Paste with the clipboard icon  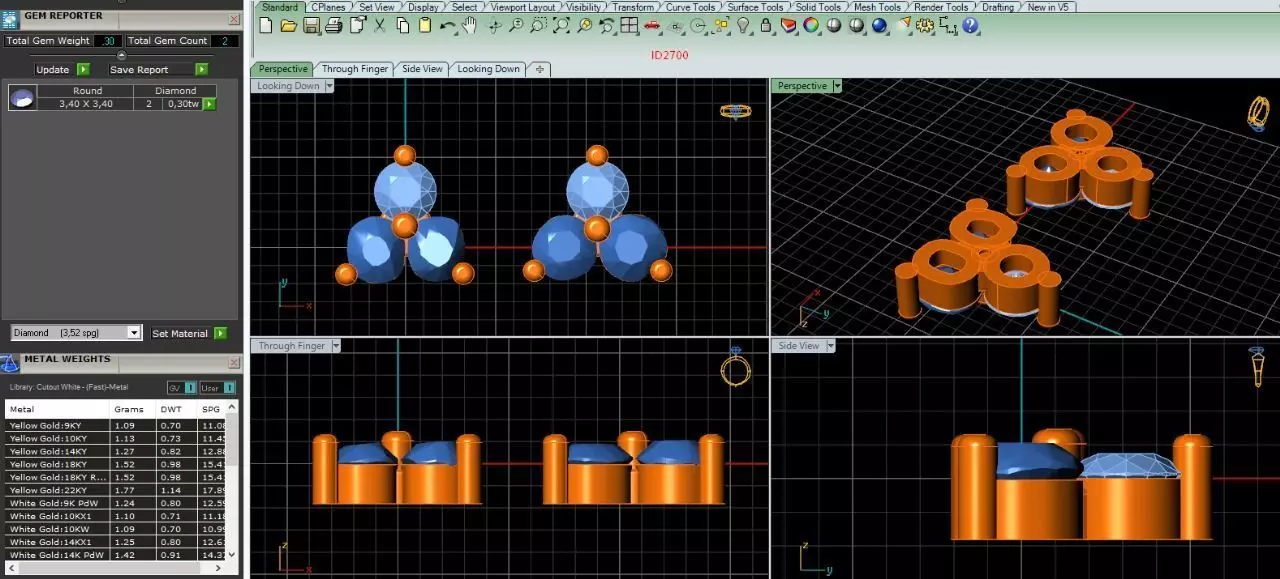coord(425,25)
